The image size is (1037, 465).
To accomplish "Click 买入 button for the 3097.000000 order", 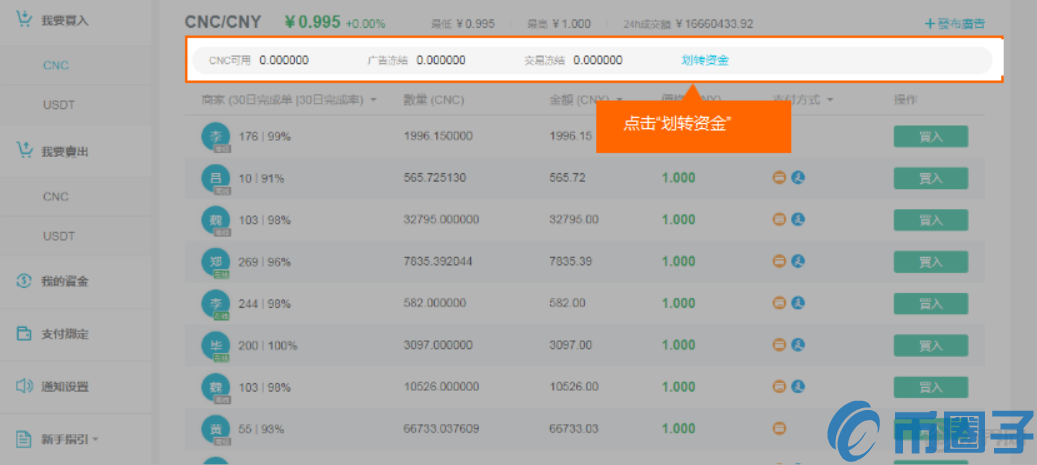I will (930, 345).
